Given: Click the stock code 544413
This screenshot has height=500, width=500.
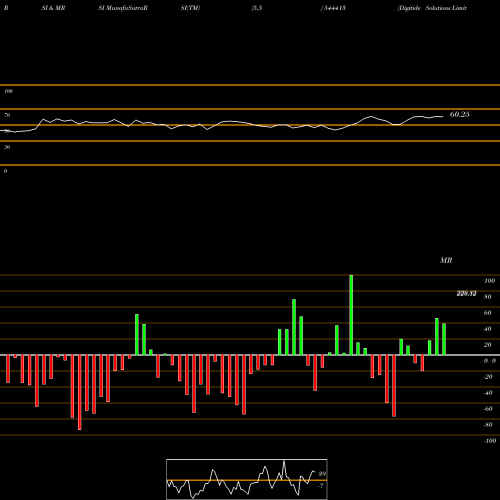Looking at the screenshot, I should 335,8.
